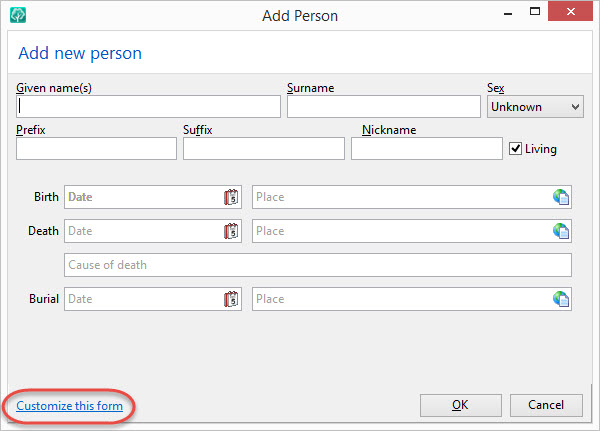Focus the Given name(s) field

[148, 106]
